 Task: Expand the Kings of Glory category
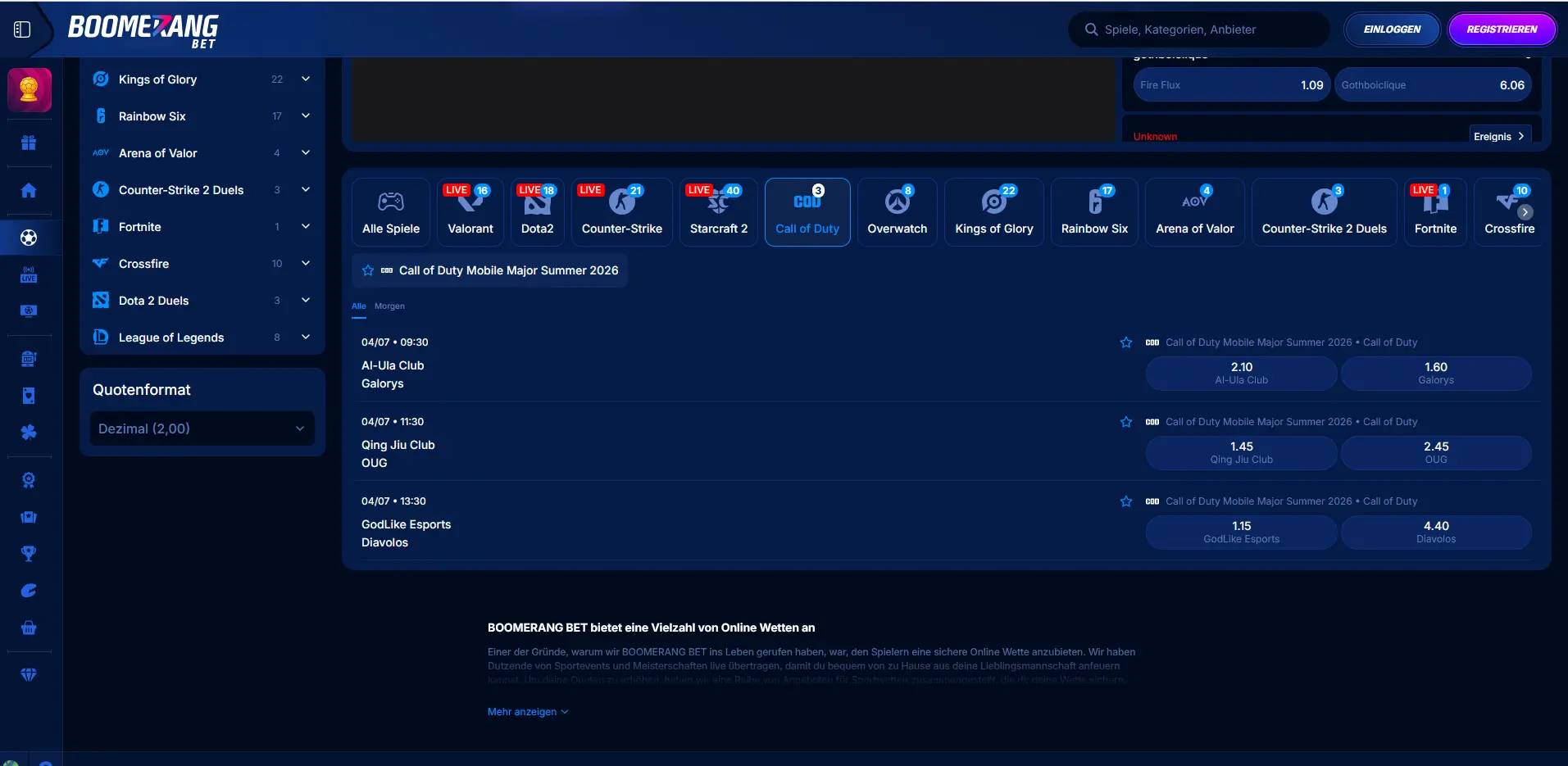(306, 79)
